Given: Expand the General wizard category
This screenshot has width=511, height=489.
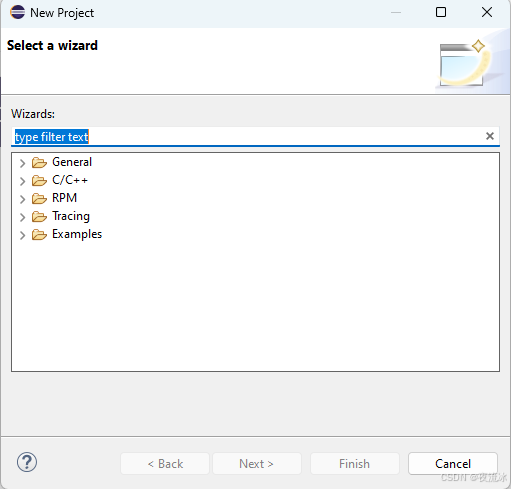Looking at the screenshot, I should (22, 163).
